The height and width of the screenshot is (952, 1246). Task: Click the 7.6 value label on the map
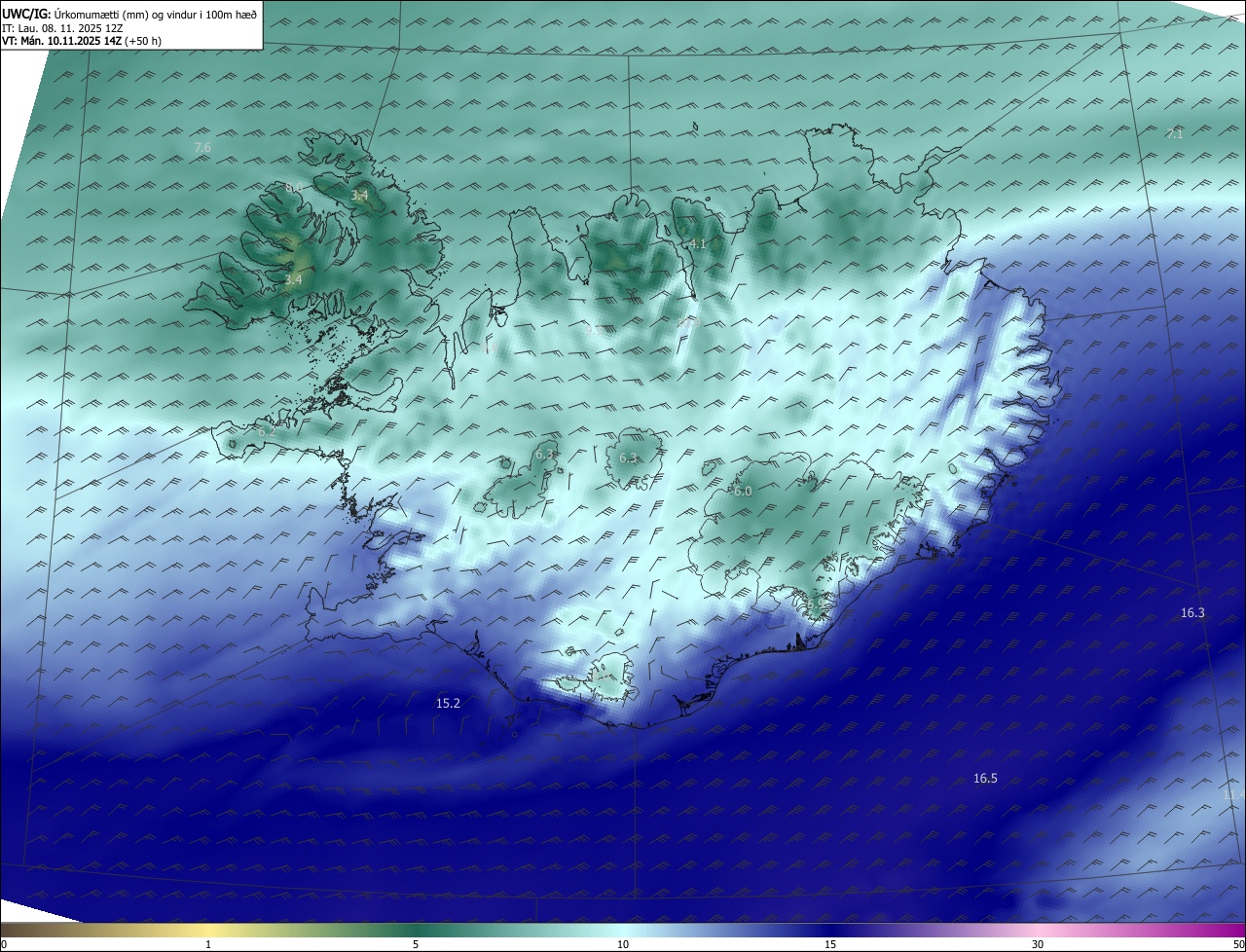[x=202, y=148]
